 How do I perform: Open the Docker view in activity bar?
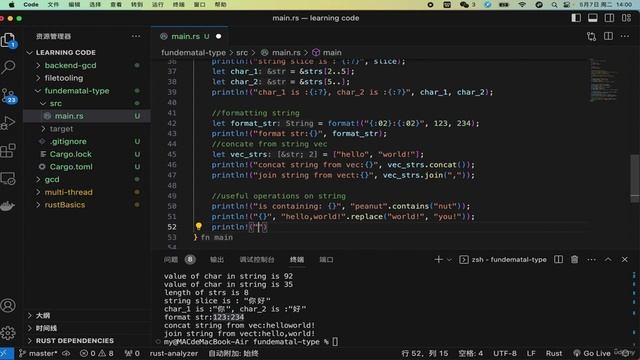[8, 206]
